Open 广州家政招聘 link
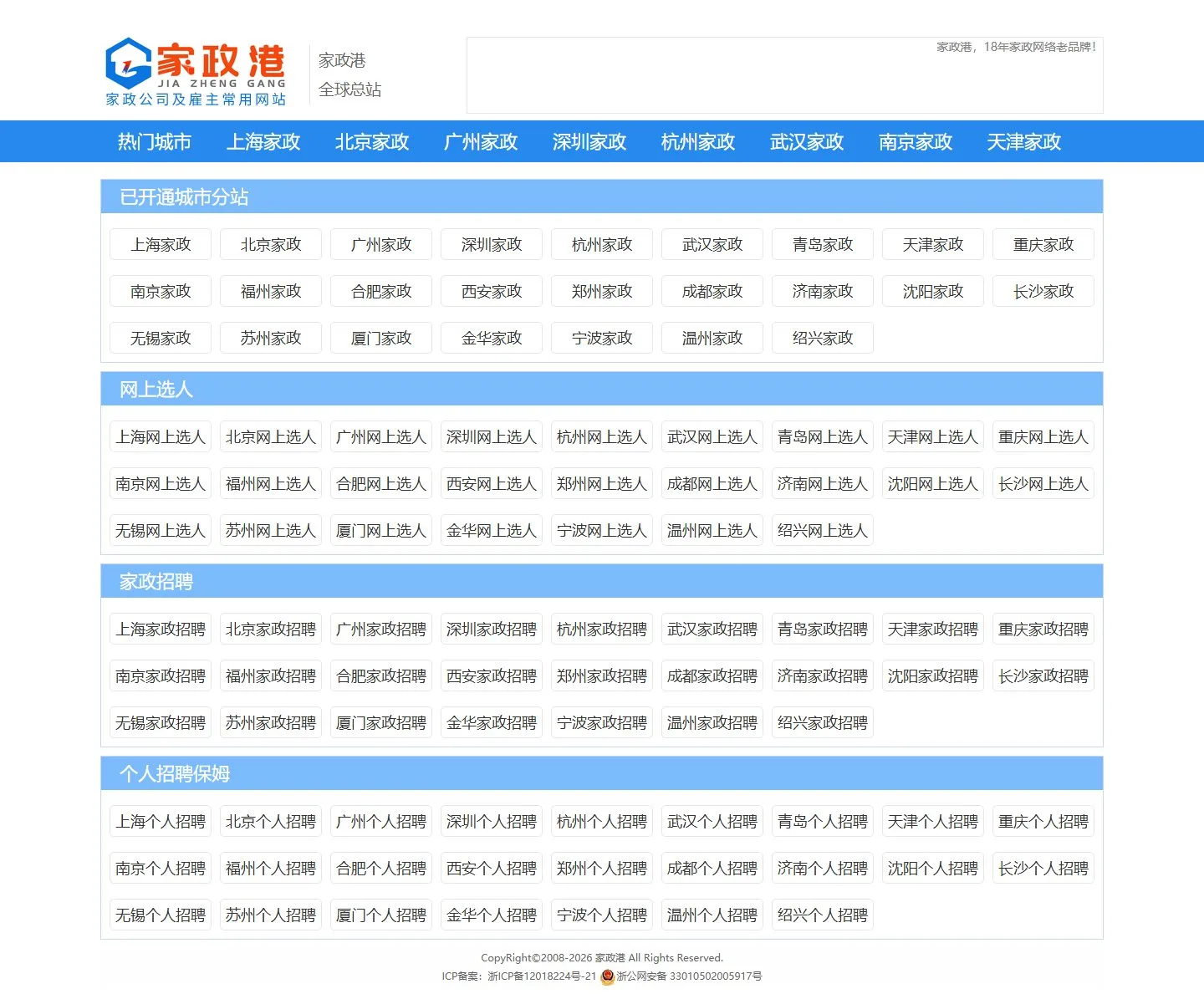The image size is (1204, 994). (x=381, y=629)
